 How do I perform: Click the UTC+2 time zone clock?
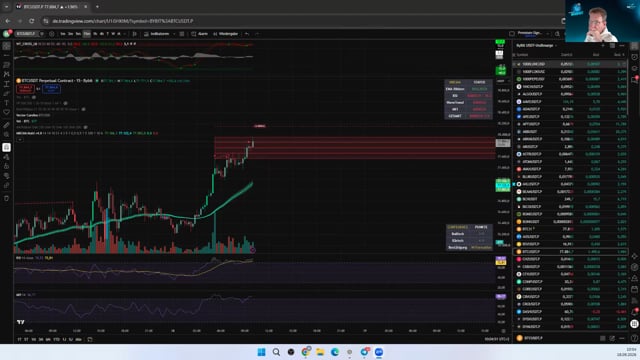496,339
